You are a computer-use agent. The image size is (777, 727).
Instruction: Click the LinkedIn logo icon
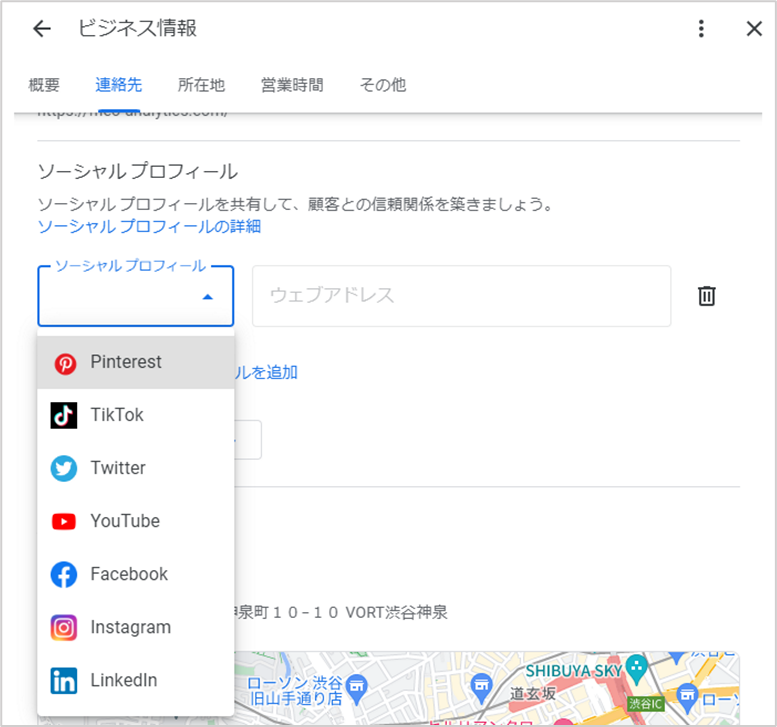pos(64,680)
